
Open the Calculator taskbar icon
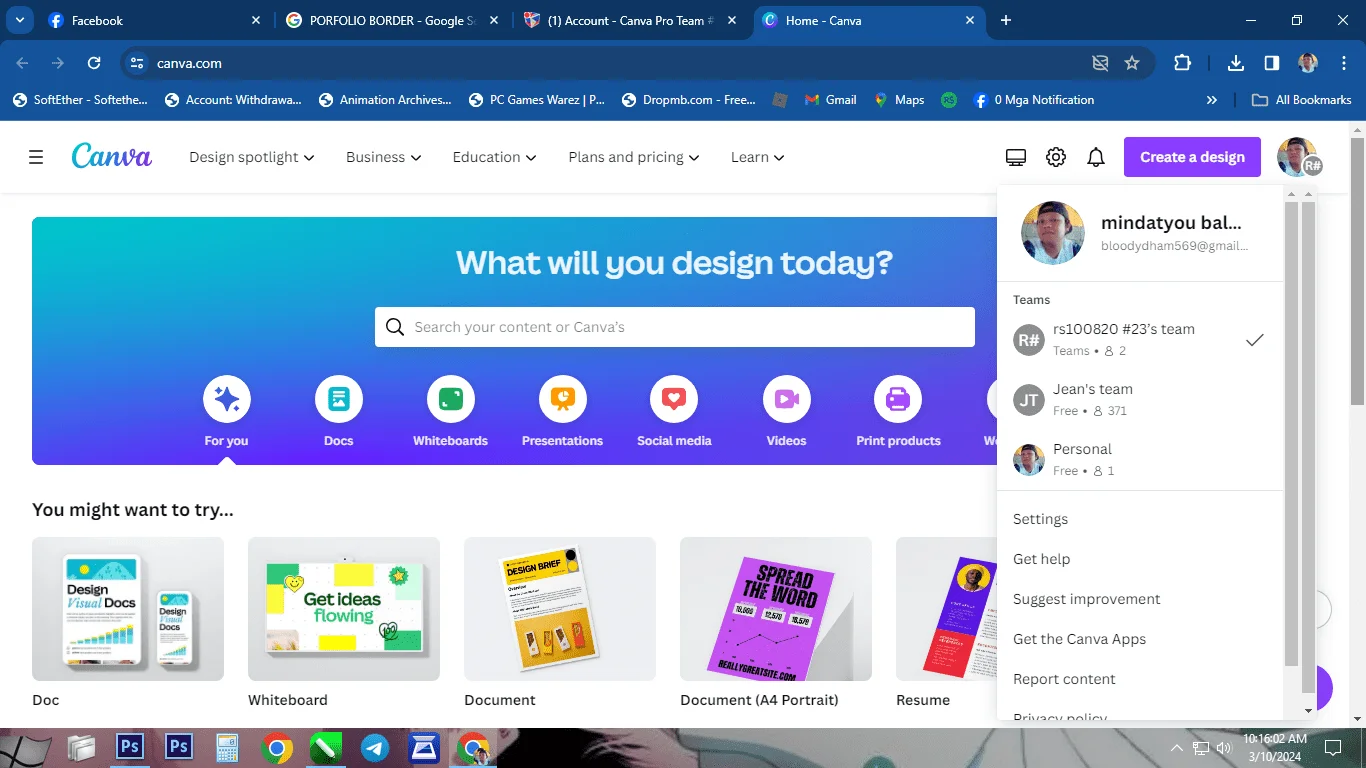click(228, 748)
